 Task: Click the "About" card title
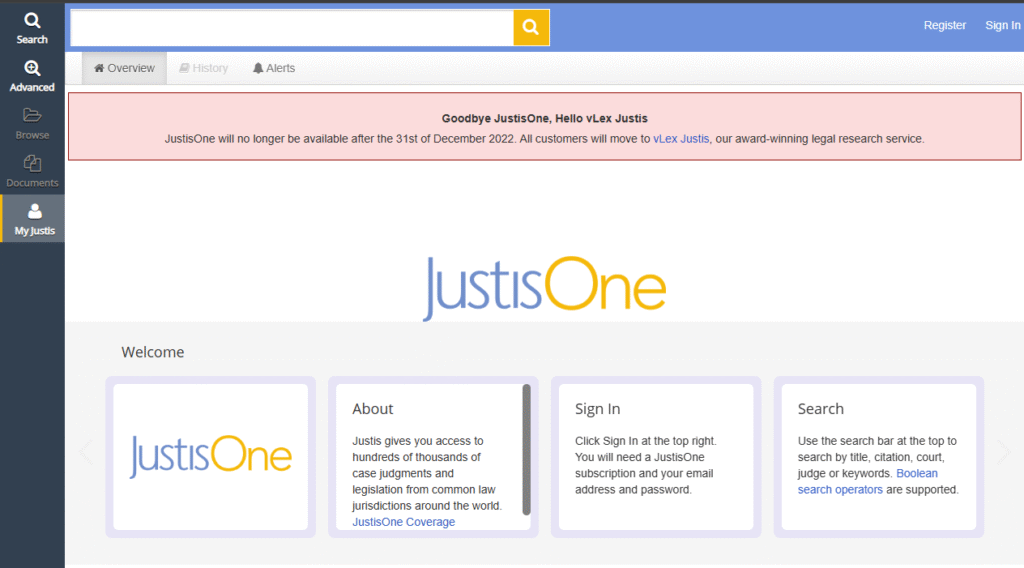point(372,409)
